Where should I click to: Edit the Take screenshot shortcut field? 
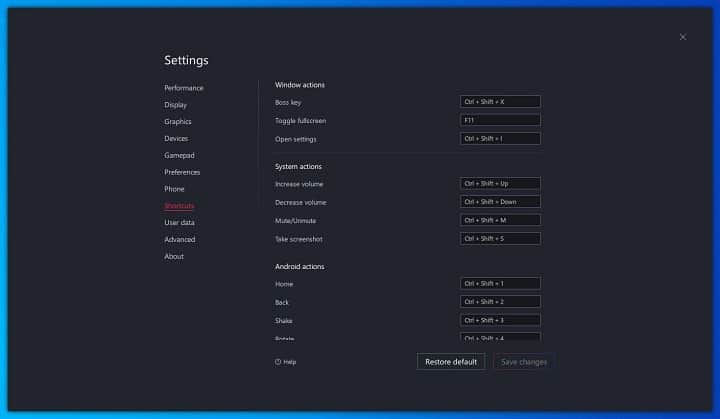(500, 238)
